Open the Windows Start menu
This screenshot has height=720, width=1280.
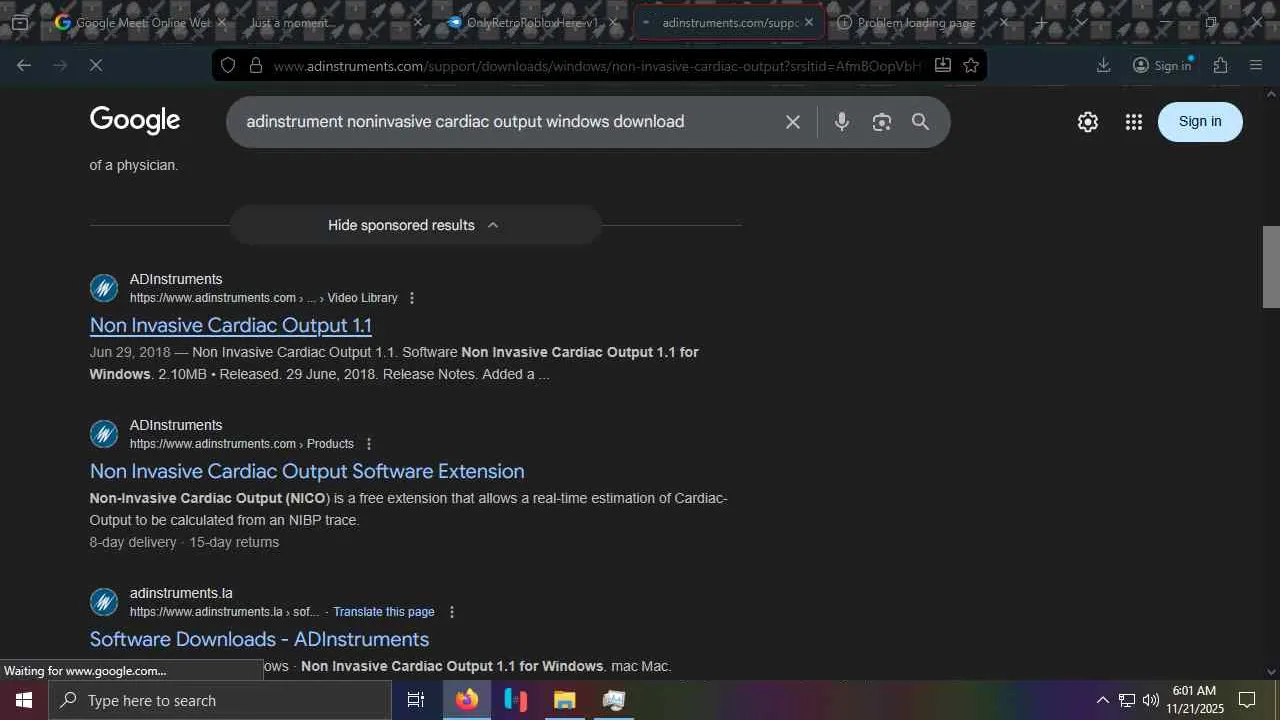(24, 700)
